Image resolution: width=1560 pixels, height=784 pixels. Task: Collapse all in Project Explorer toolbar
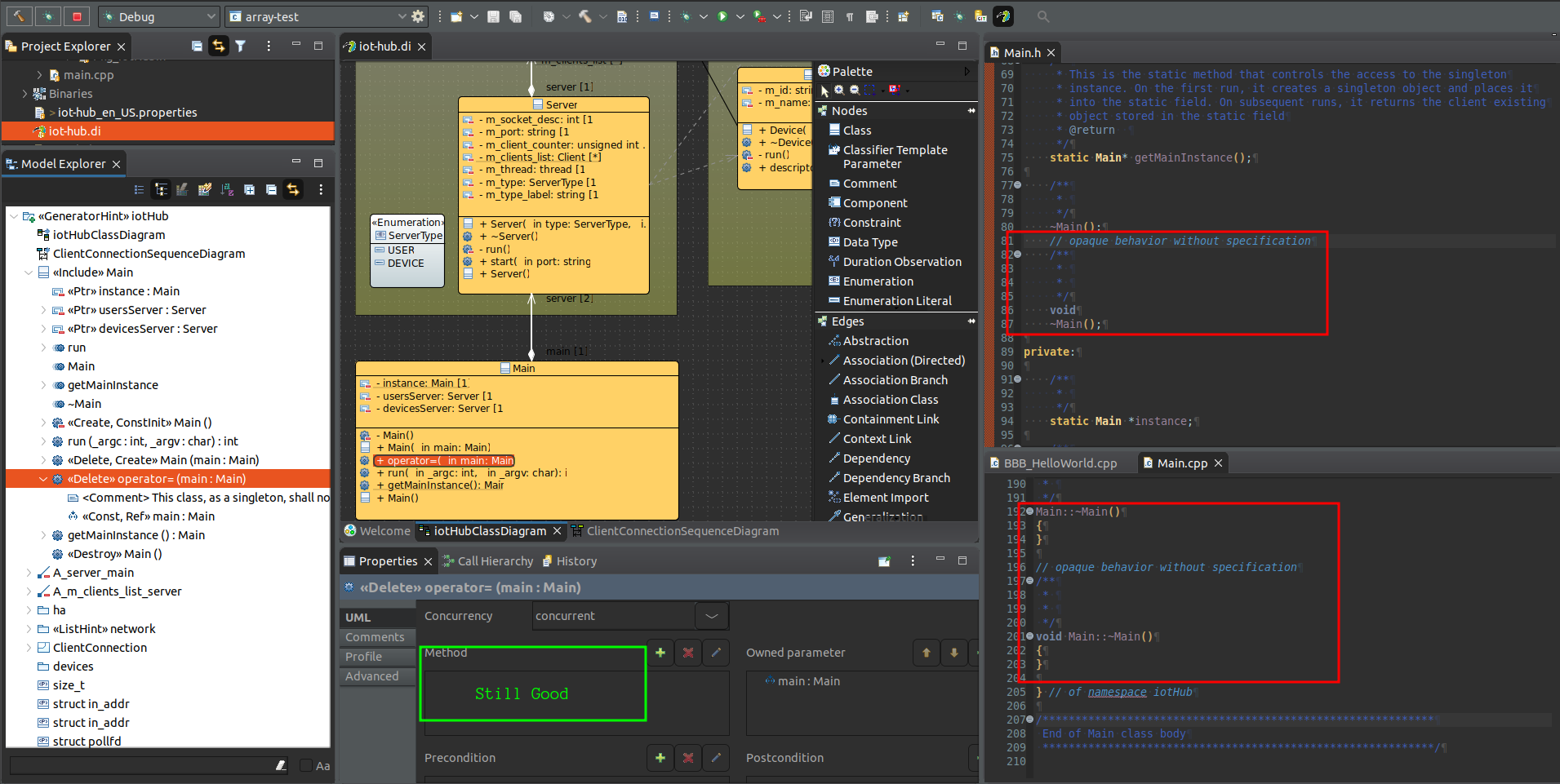tap(197, 46)
